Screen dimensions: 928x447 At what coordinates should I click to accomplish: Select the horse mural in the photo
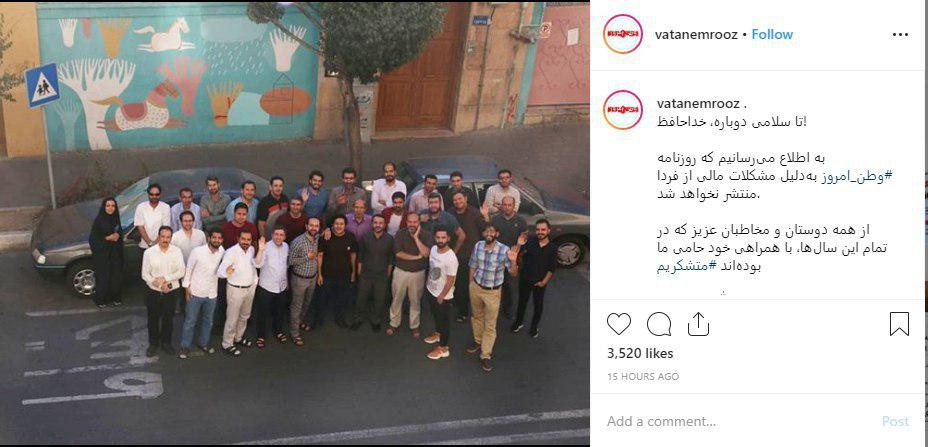point(165,35)
